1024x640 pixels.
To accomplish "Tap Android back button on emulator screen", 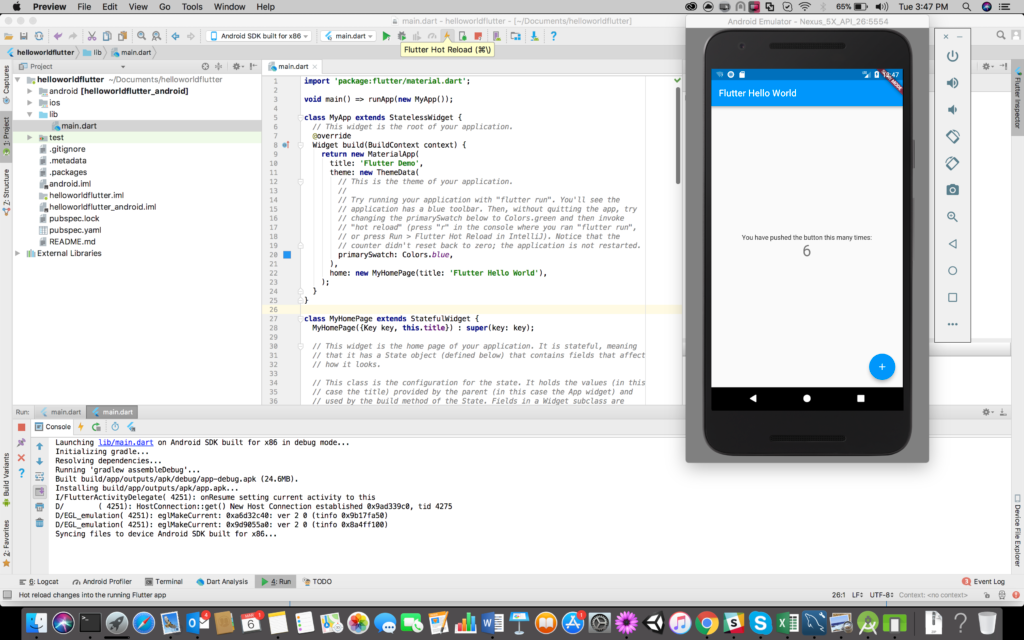I will pos(753,398).
